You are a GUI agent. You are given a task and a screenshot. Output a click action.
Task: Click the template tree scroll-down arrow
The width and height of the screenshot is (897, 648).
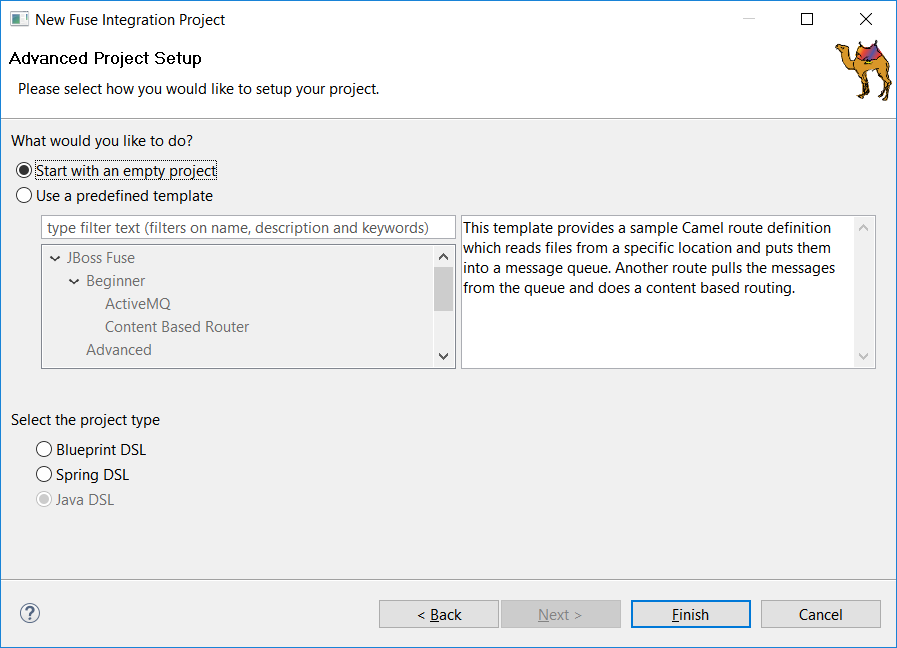click(444, 356)
